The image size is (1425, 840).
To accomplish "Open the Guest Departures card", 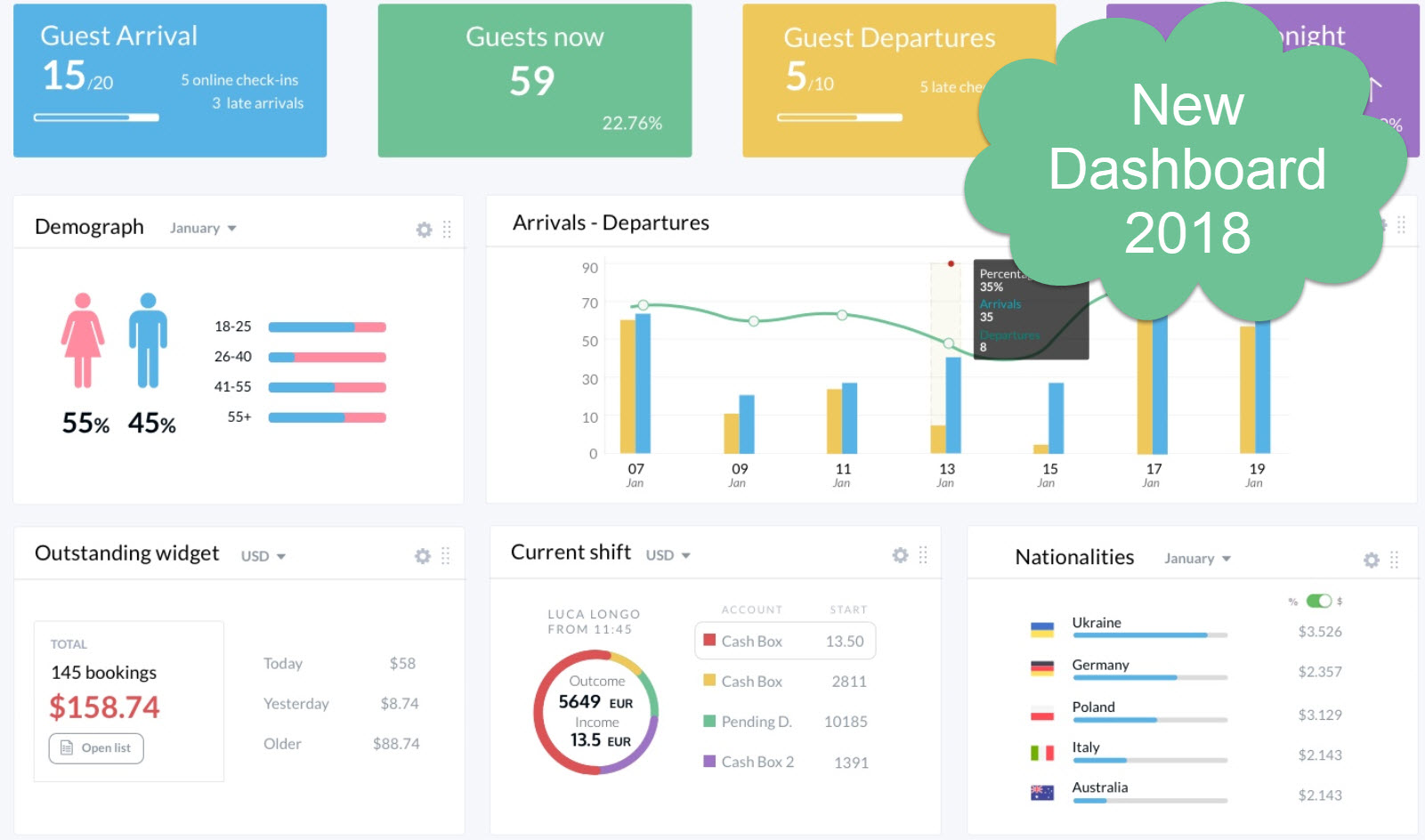I will click(899, 80).
